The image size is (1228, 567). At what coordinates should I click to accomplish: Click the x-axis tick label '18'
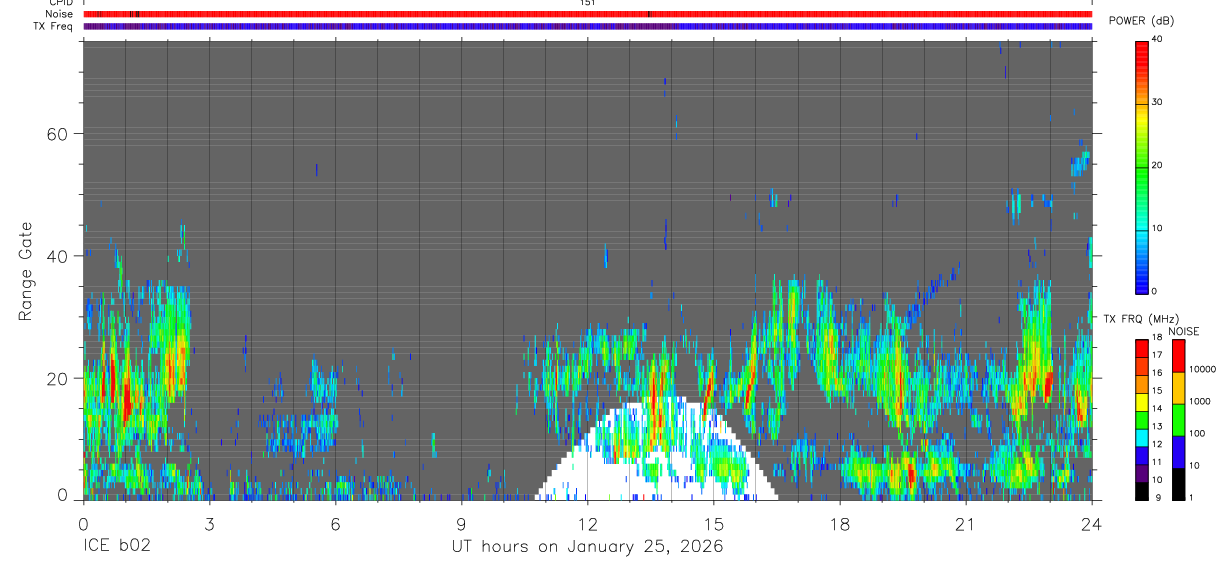click(x=839, y=524)
